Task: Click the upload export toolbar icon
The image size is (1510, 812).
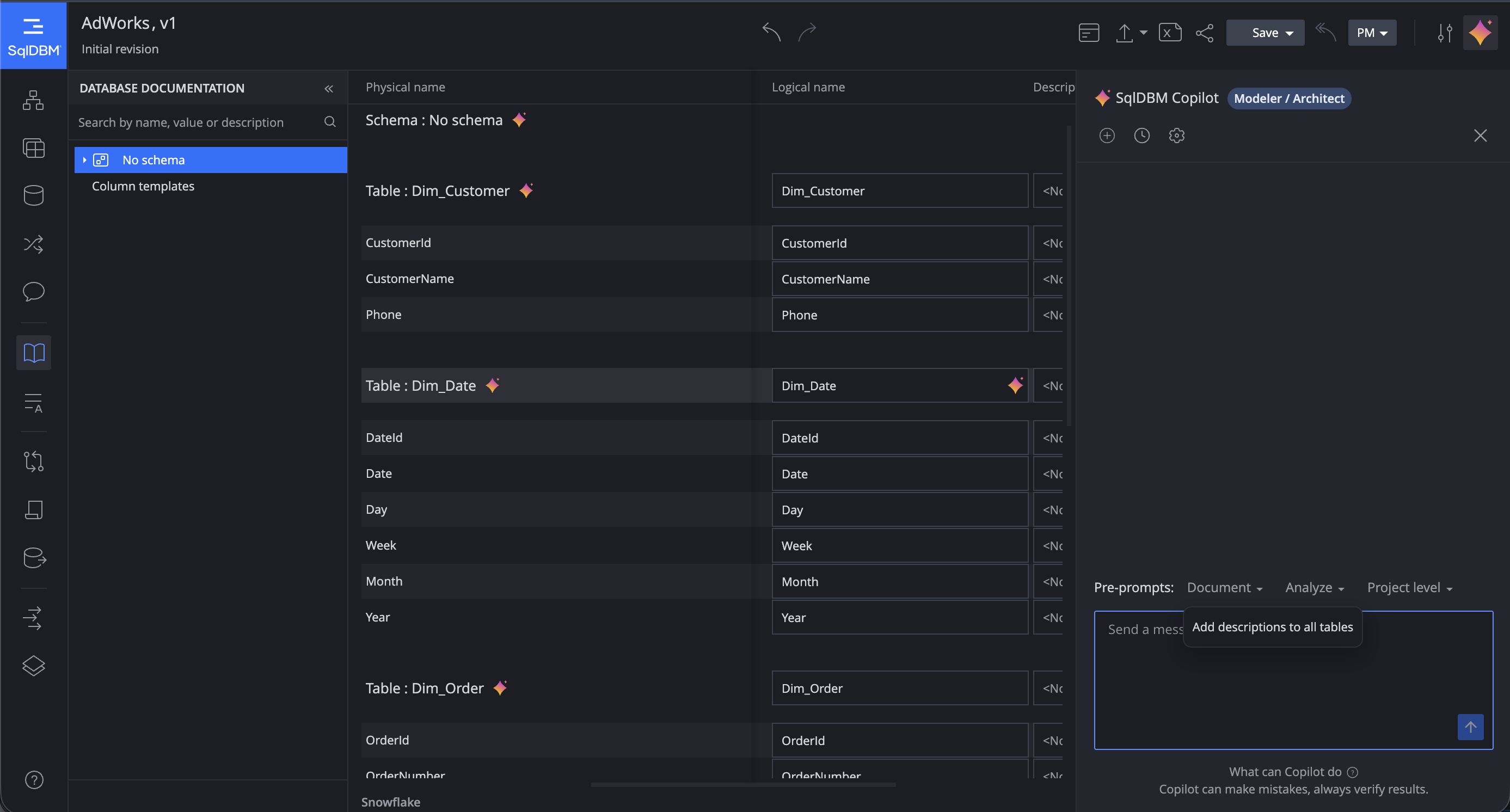Action: click(x=1124, y=33)
